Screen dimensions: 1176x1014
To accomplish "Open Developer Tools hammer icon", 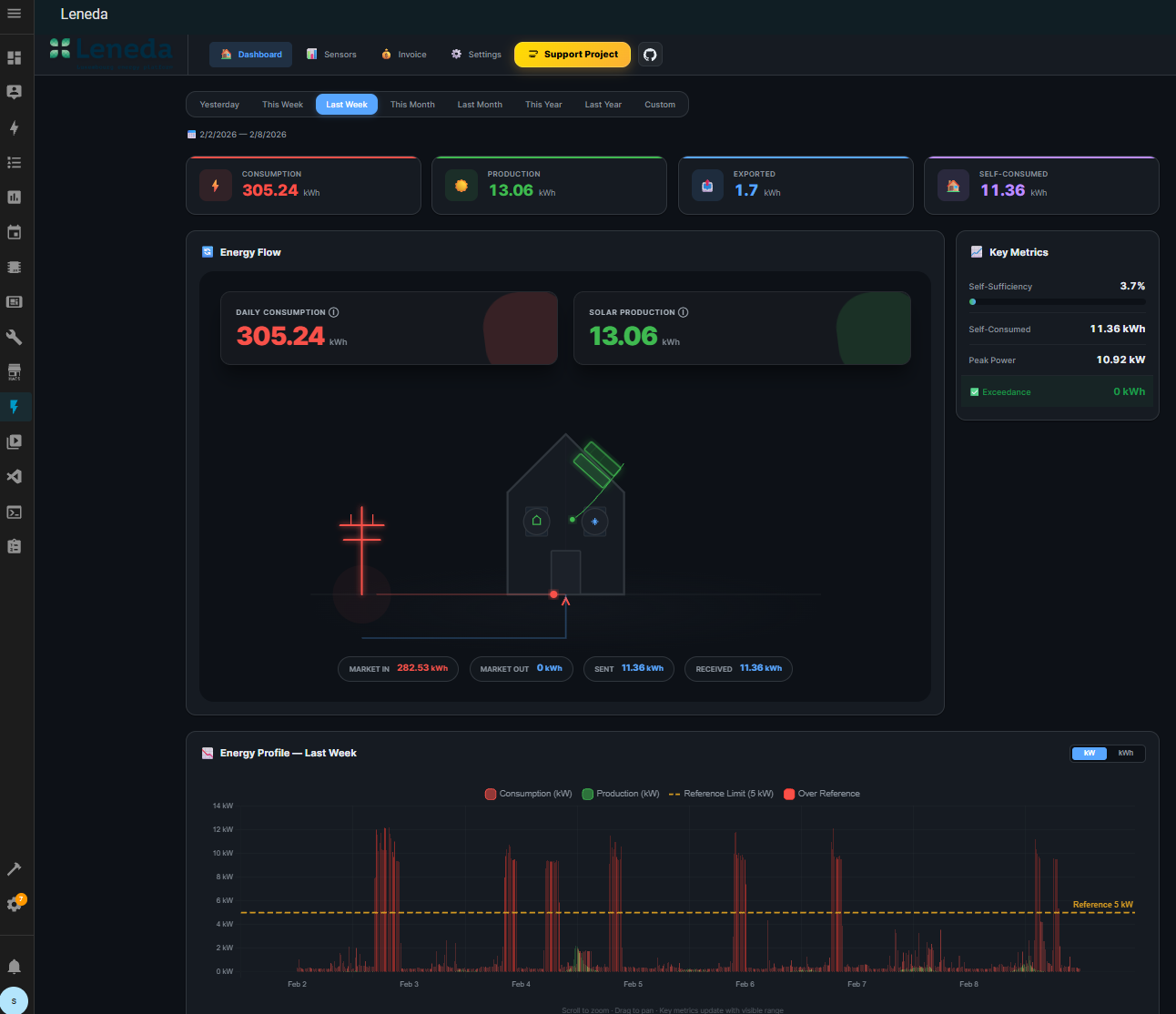I will point(15,869).
